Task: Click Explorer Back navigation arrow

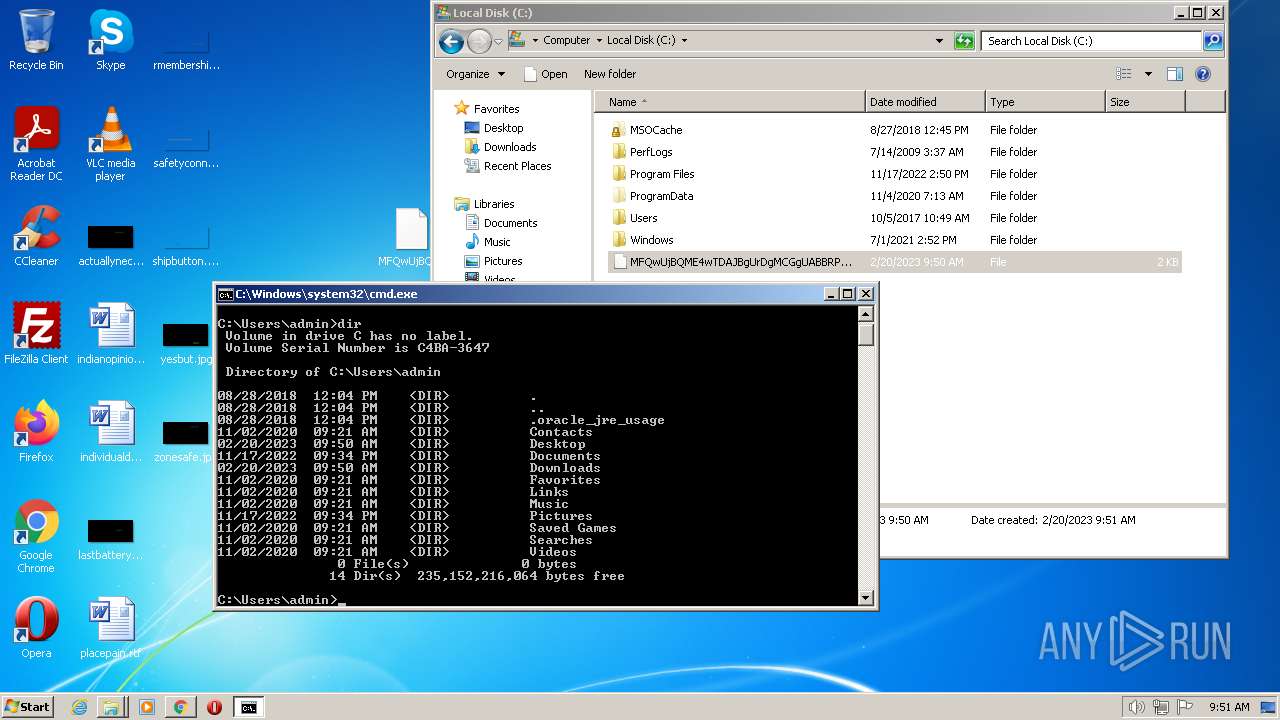Action: point(451,41)
